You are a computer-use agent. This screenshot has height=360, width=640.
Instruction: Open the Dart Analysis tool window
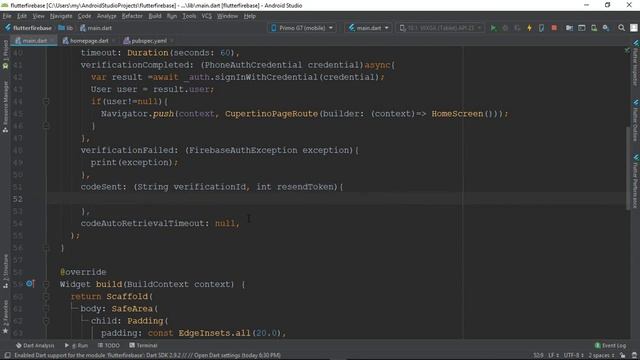pyautogui.click(x=35, y=345)
